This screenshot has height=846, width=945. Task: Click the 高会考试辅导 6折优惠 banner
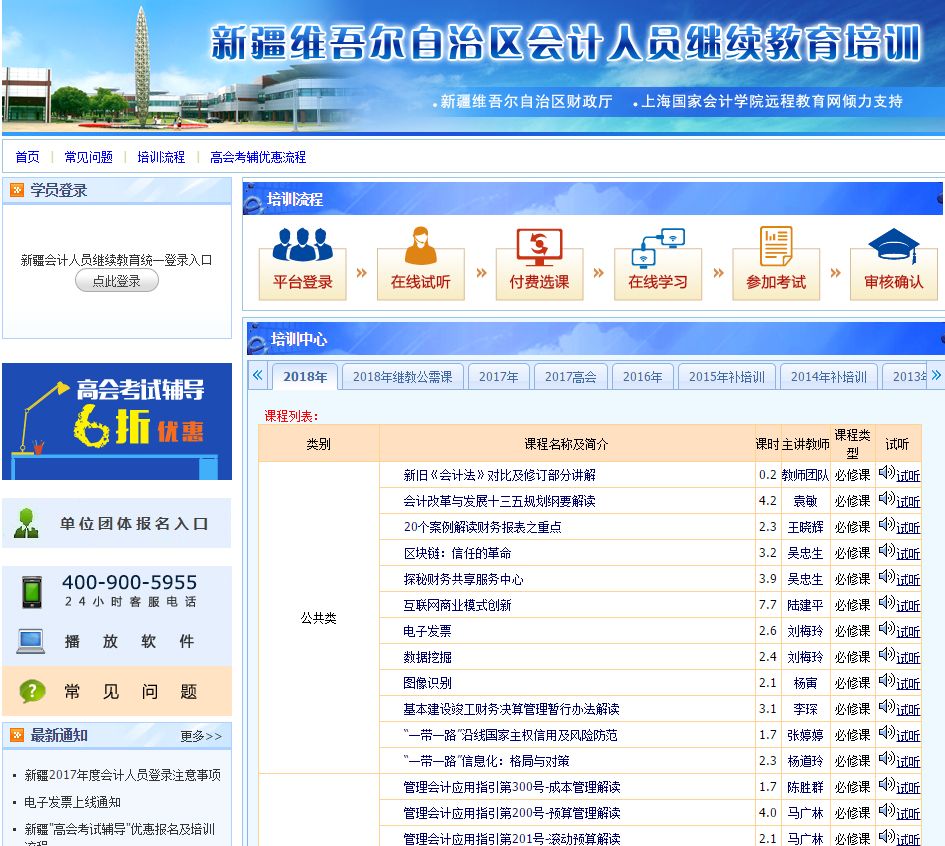point(117,421)
